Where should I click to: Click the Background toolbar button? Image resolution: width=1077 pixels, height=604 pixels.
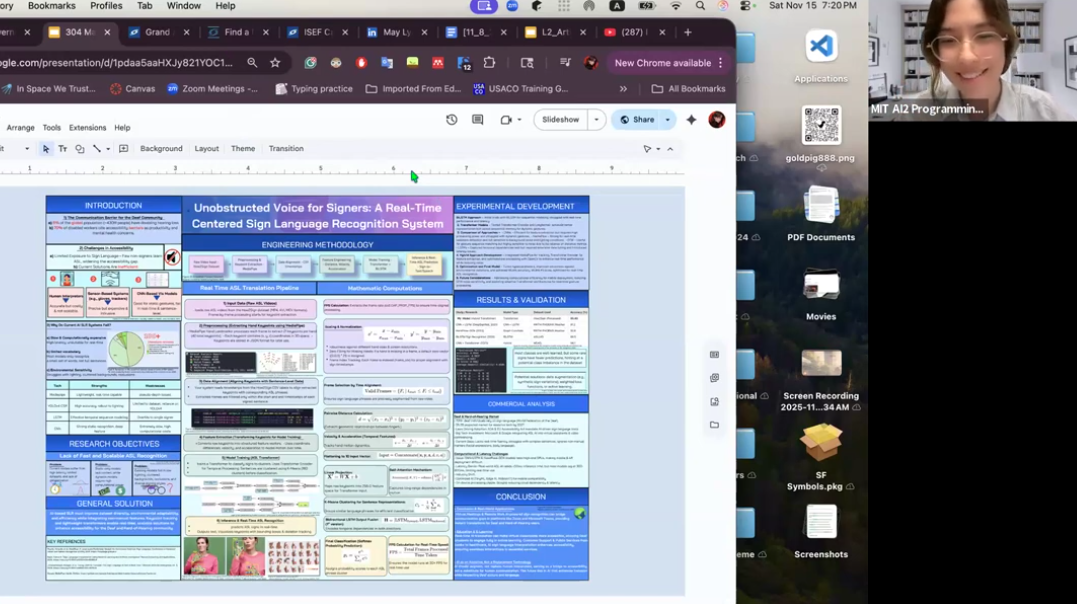click(161, 149)
